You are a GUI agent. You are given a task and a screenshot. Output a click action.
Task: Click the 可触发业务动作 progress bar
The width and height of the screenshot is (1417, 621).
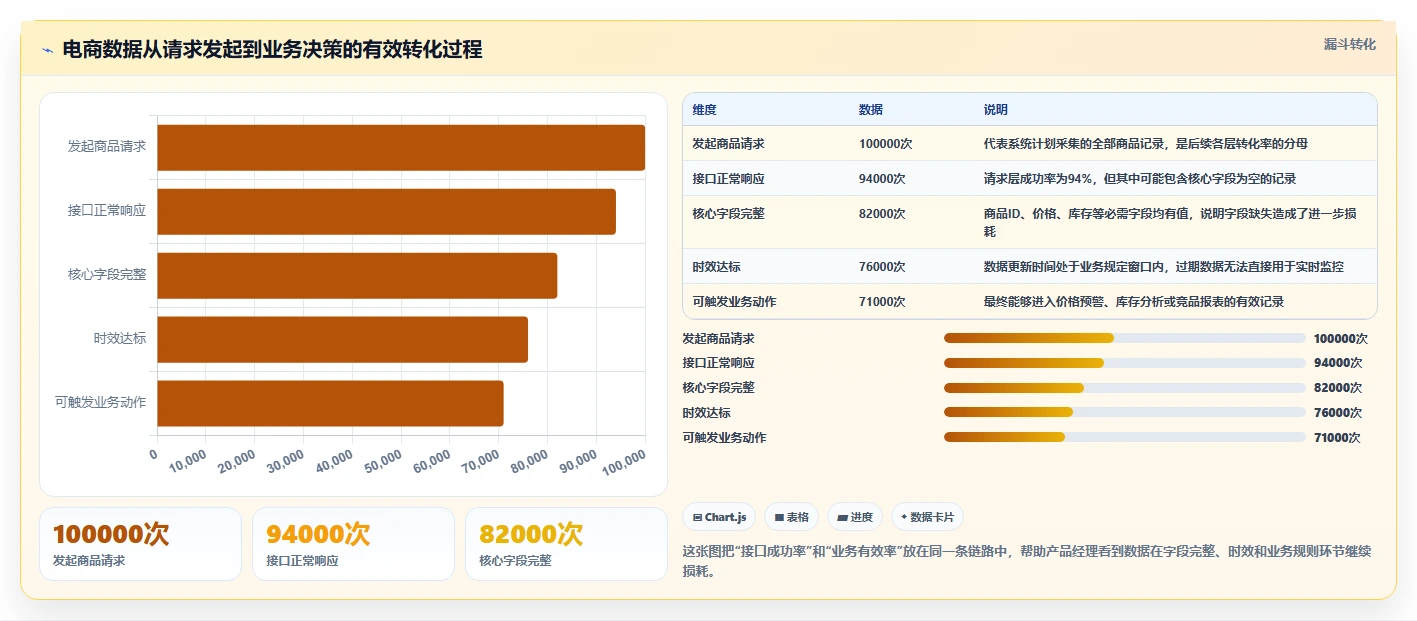[x=1125, y=437]
